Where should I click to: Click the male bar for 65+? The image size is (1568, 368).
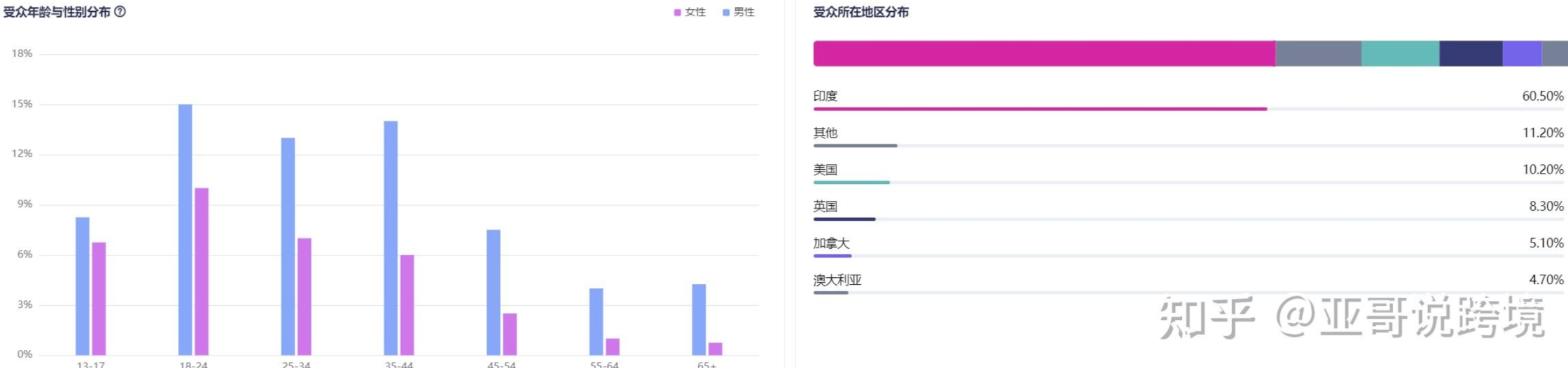click(x=699, y=320)
